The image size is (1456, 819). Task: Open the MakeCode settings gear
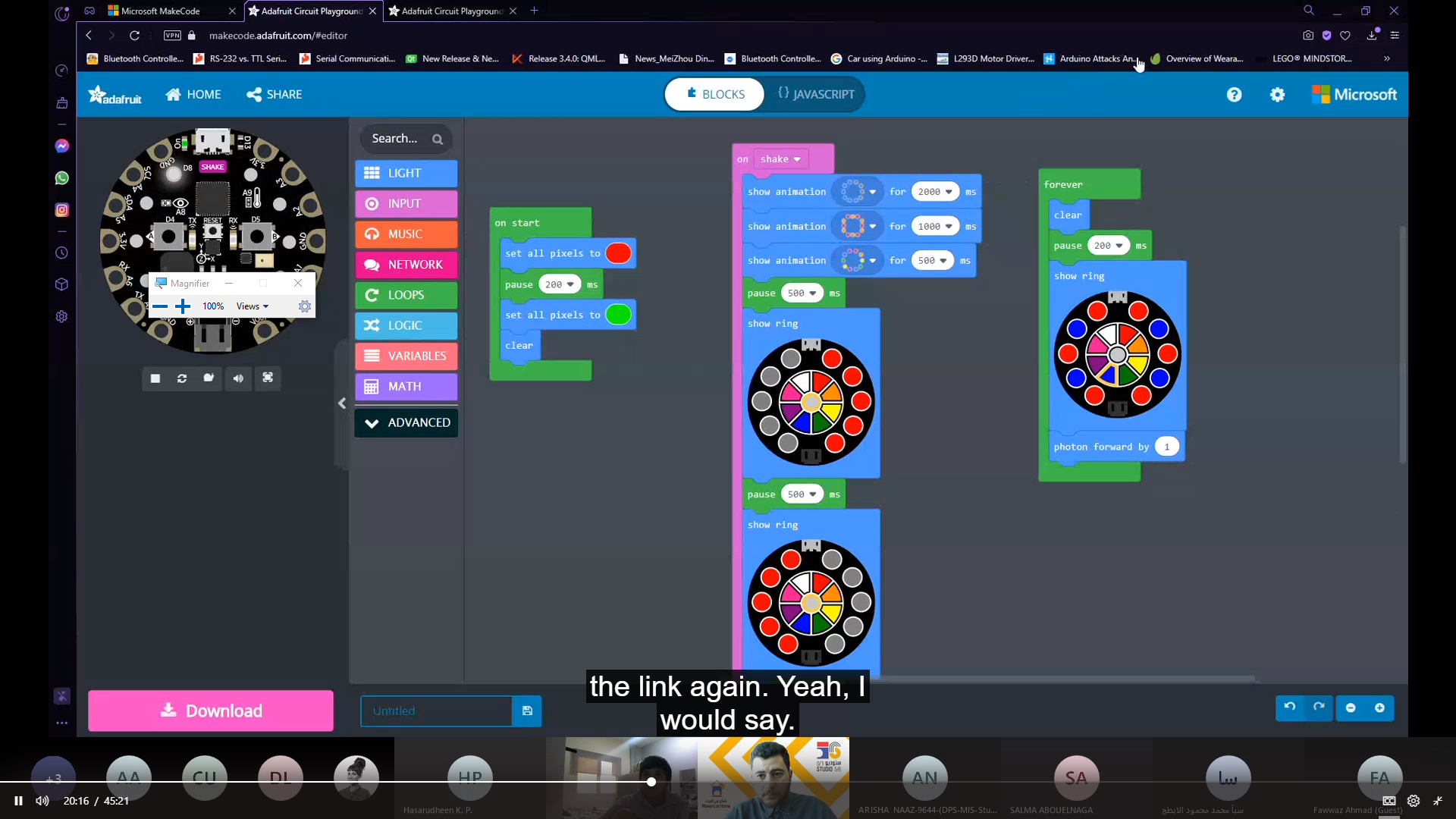pos(1278,95)
